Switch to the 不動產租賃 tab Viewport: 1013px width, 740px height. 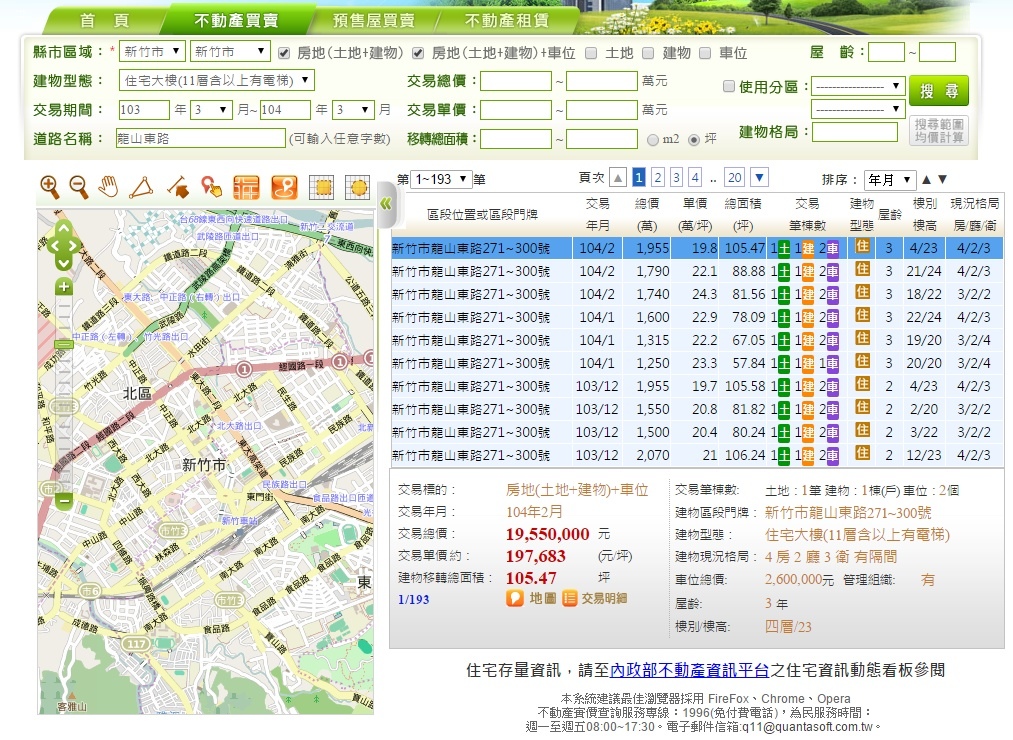click(506, 20)
